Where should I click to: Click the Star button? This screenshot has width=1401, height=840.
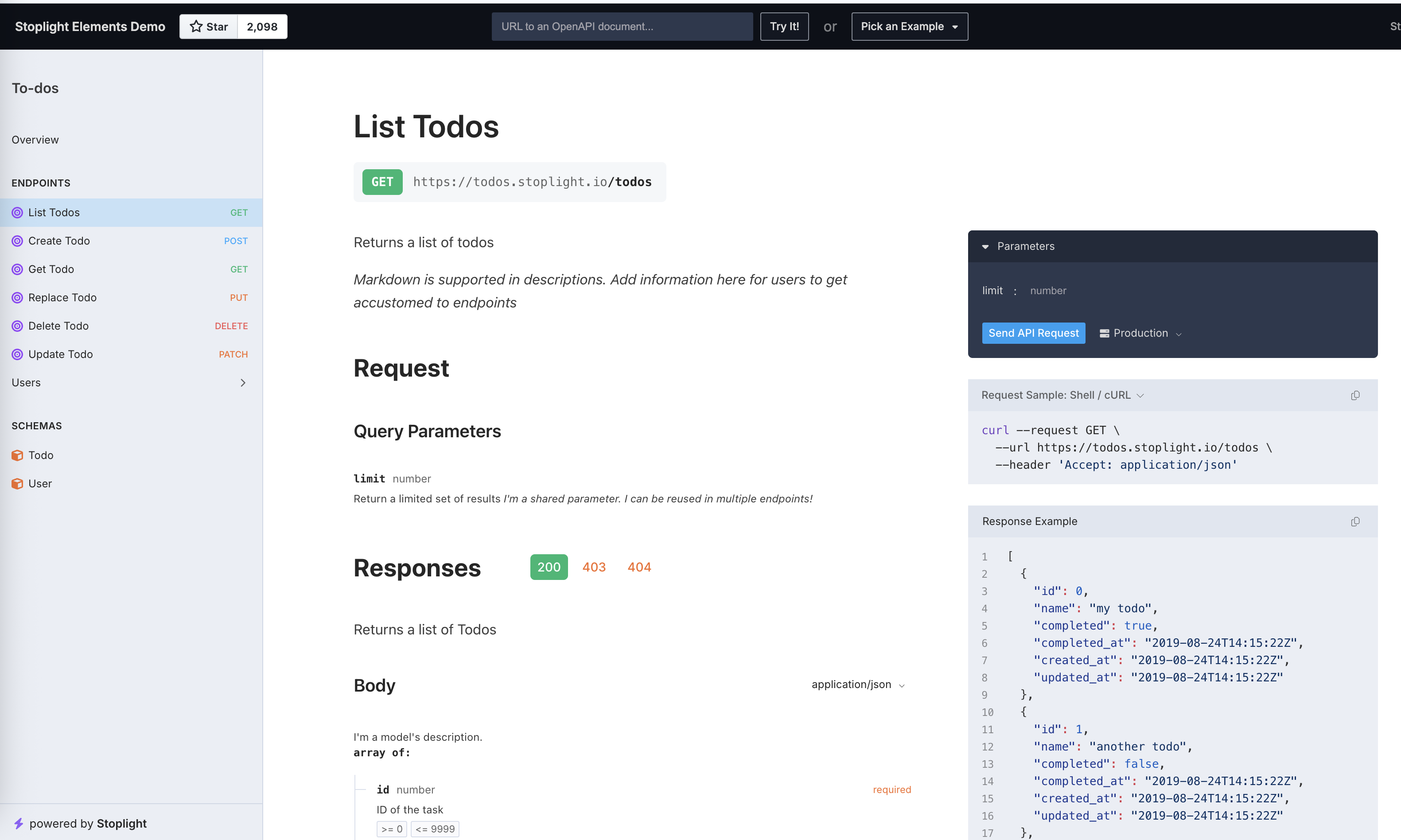point(209,27)
